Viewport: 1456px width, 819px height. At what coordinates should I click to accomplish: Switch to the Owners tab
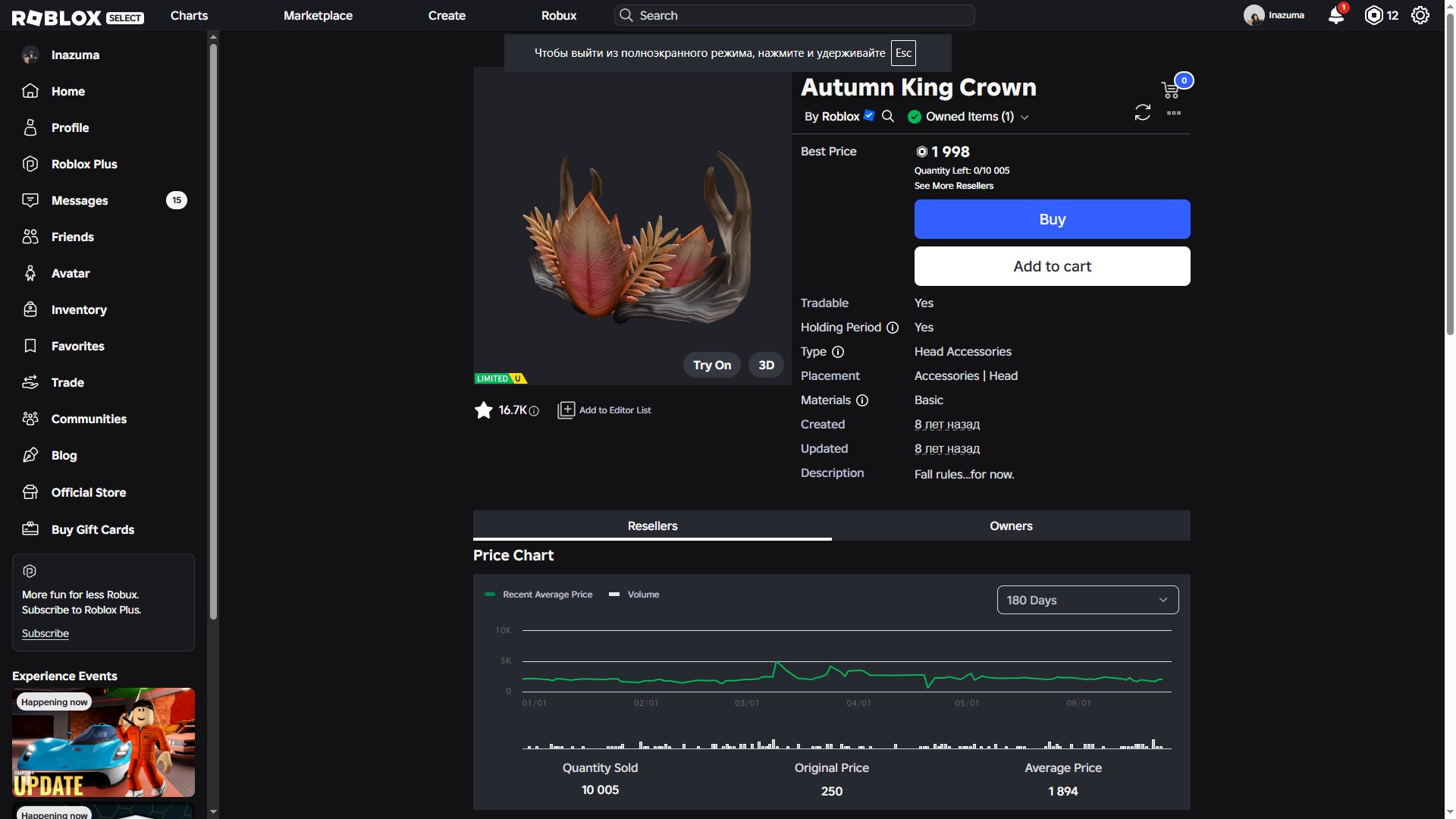click(1011, 526)
